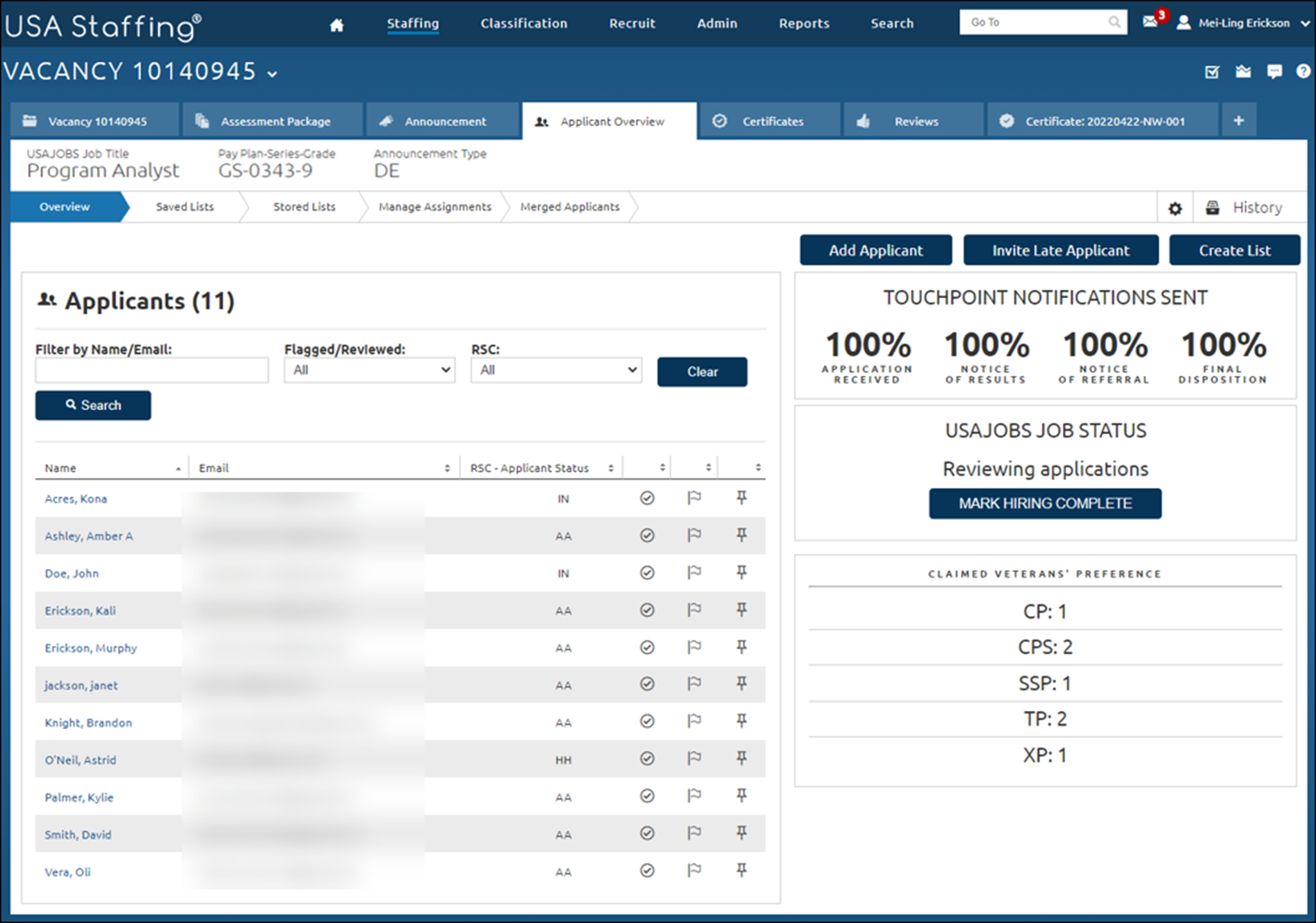Open the Recruit menu
The image size is (1316, 923).
pyautogui.click(x=632, y=24)
